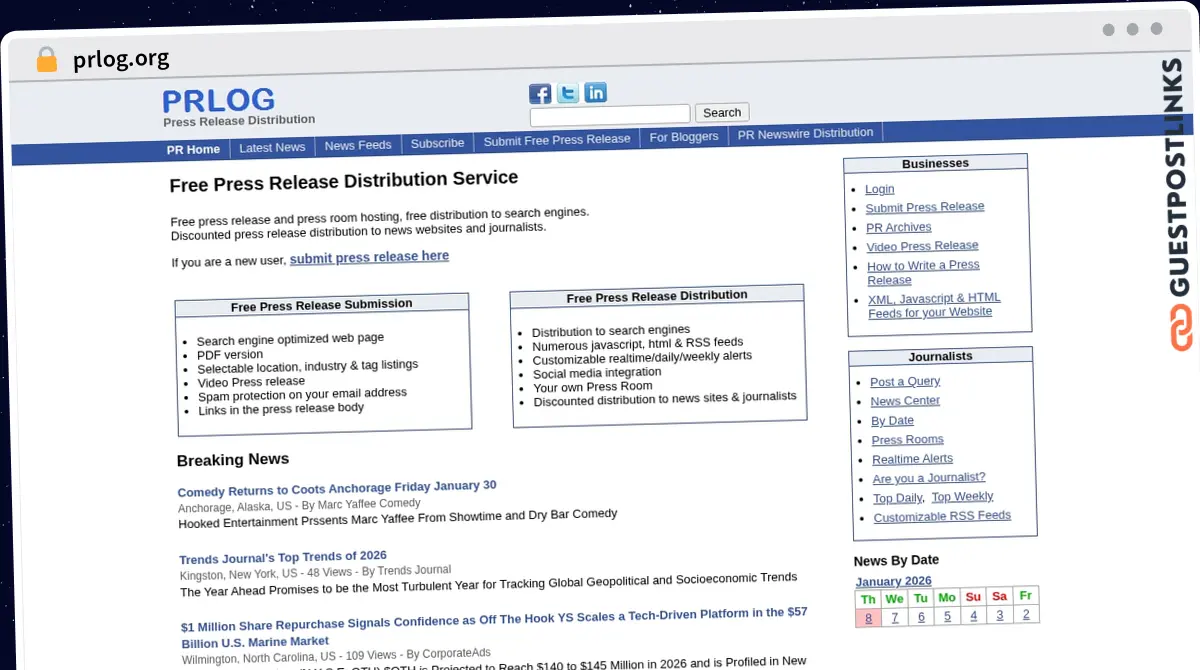Open the PR Archives link
The width and height of the screenshot is (1200, 670).
pyautogui.click(x=899, y=227)
